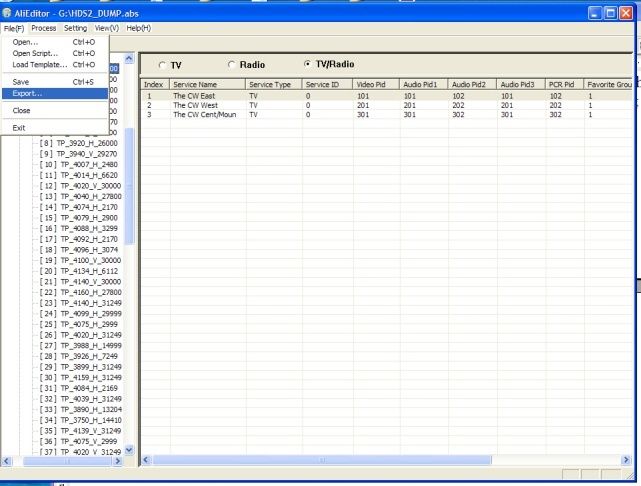Open the Setting menu
Viewport: 641px width, 486px height.
[x=75, y=28]
